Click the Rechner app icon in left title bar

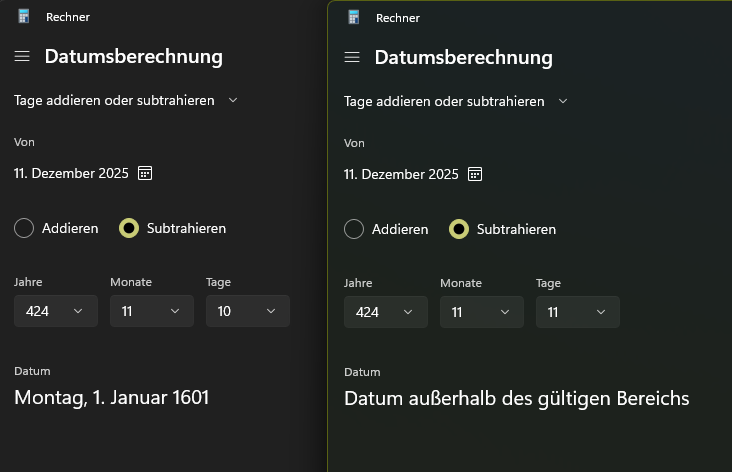pyautogui.click(x=24, y=16)
